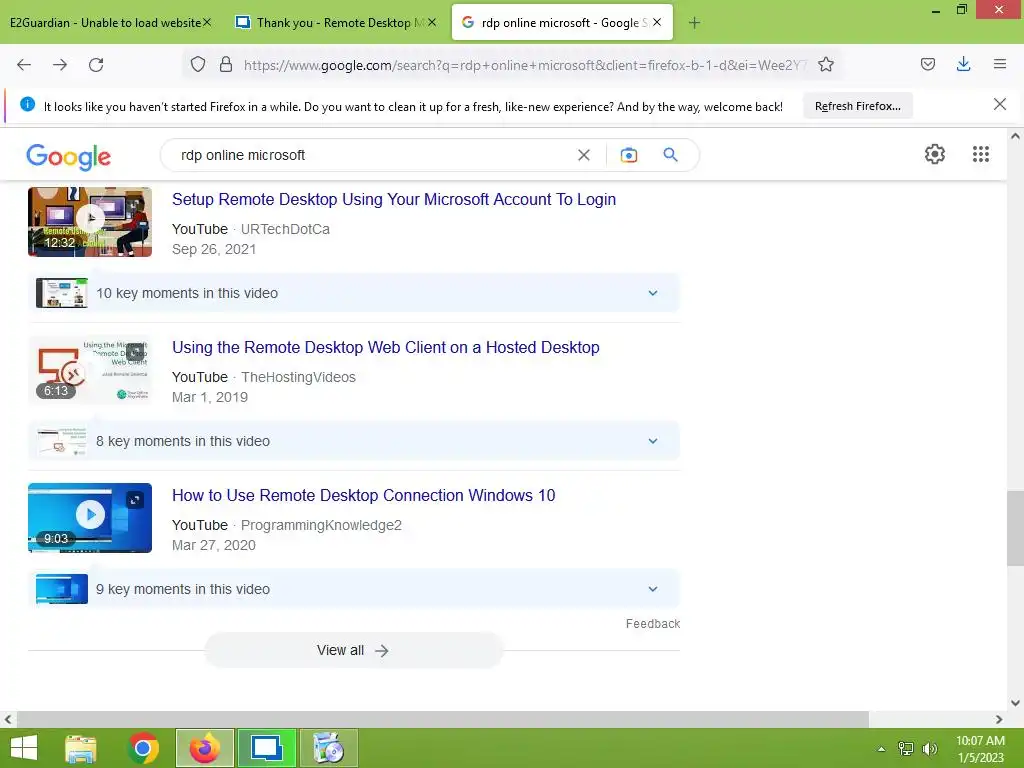This screenshot has height=768, width=1024.
Task: Open the taskbar clock and date
Action: pos(980,749)
